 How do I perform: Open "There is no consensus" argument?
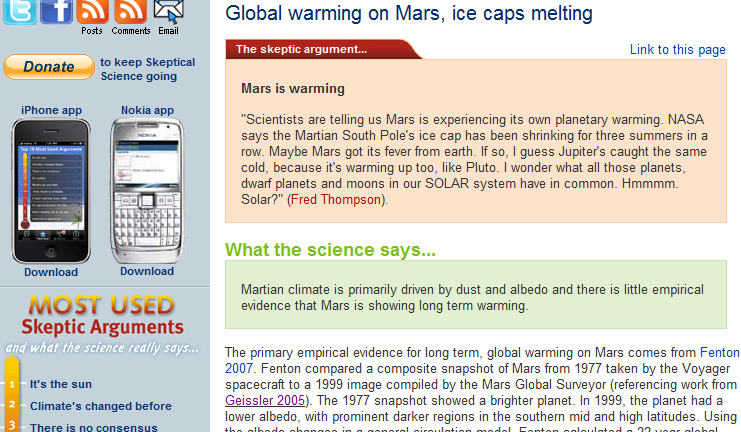tap(93, 427)
